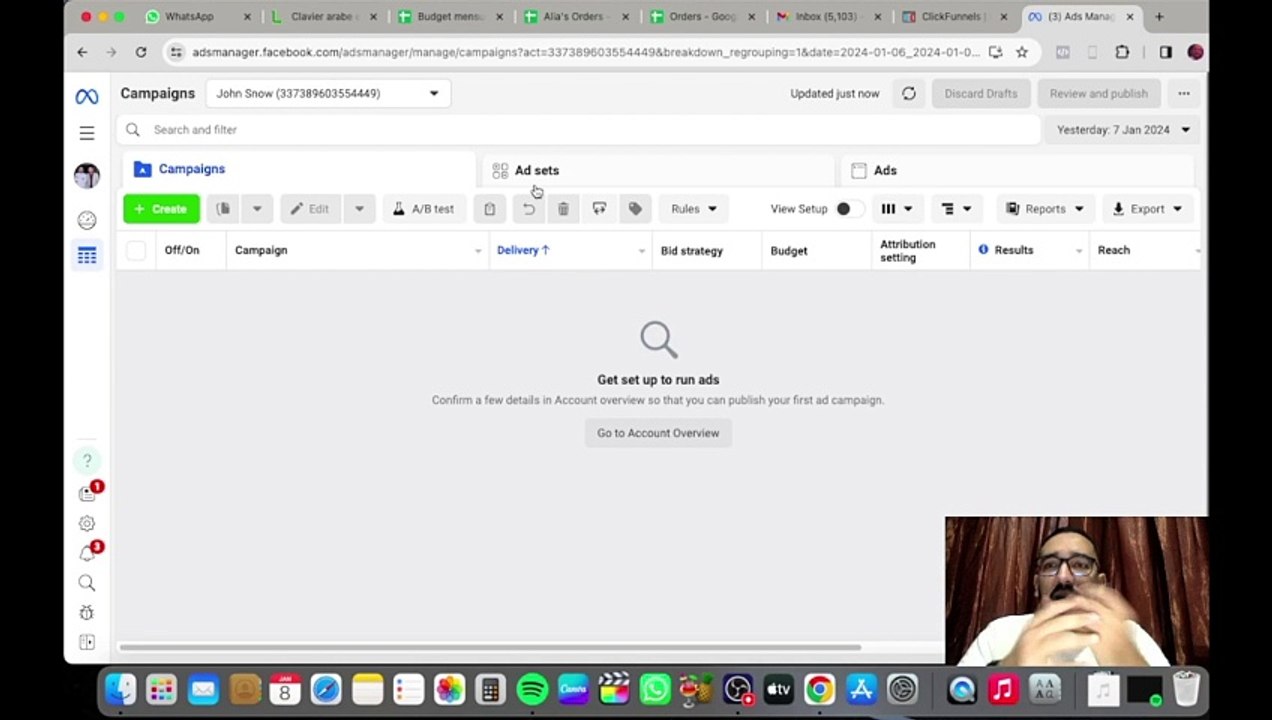
Task: Open the Reports dropdown
Action: pos(1044,209)
